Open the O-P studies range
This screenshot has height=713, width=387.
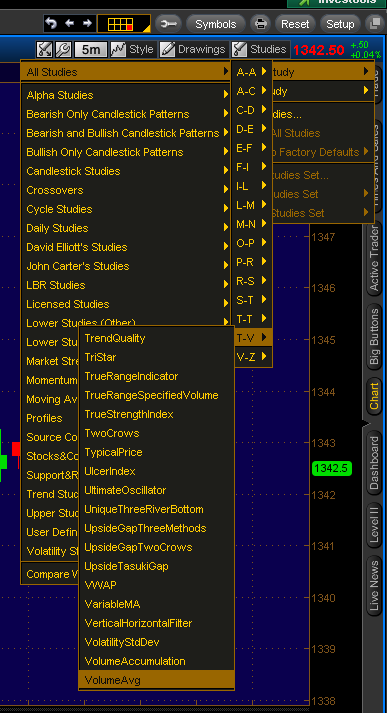click(251, 243)
